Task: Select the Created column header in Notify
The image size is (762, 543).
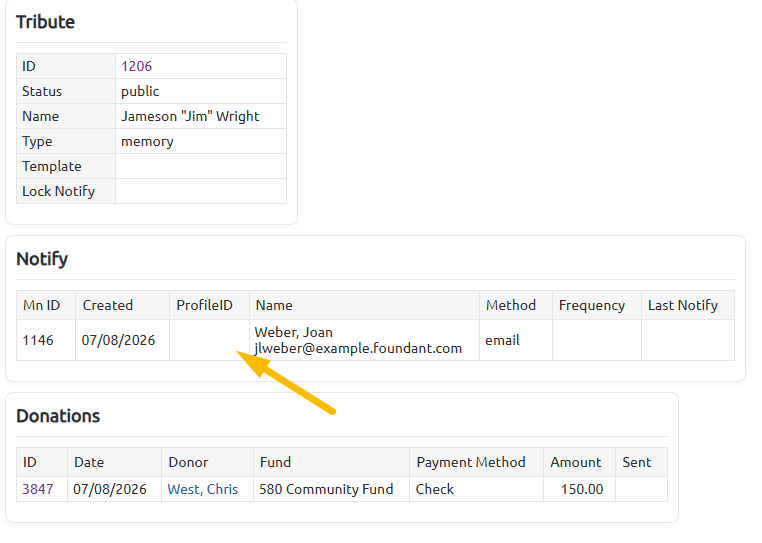Action: tap(122, 305)
